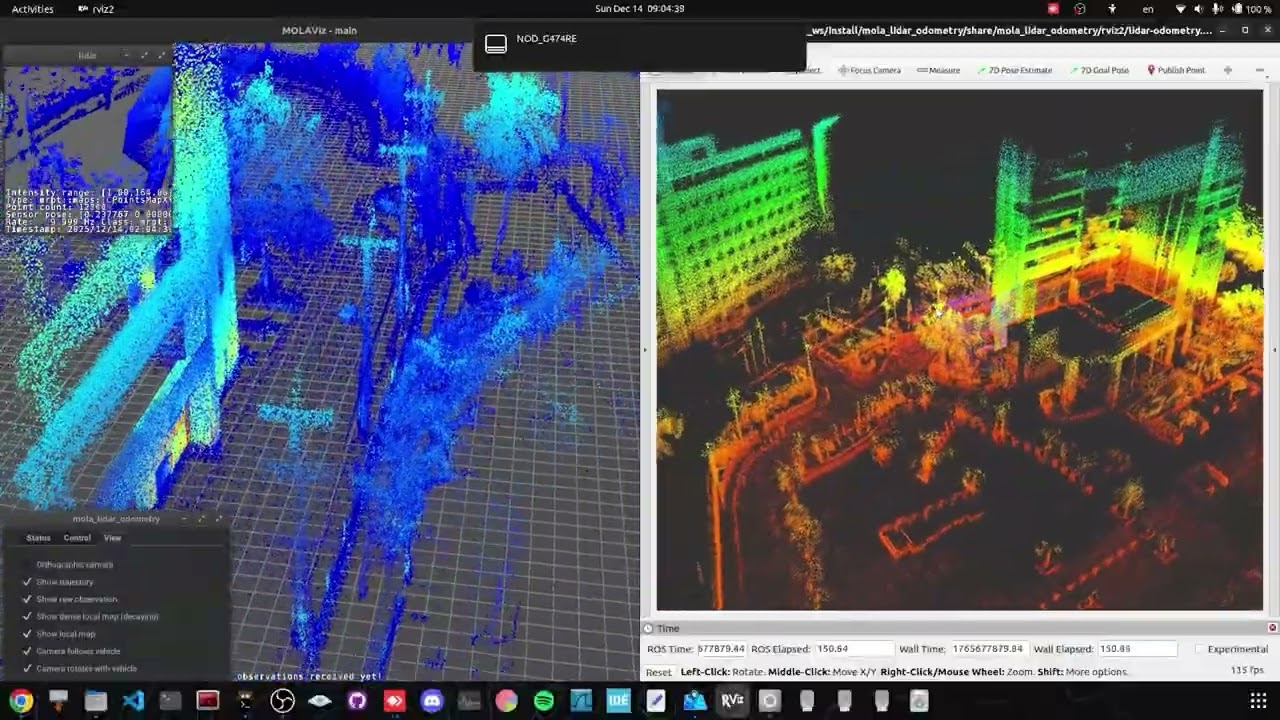
Task: Click the RViz right panel splitter handle
Action: point(1274,350)
